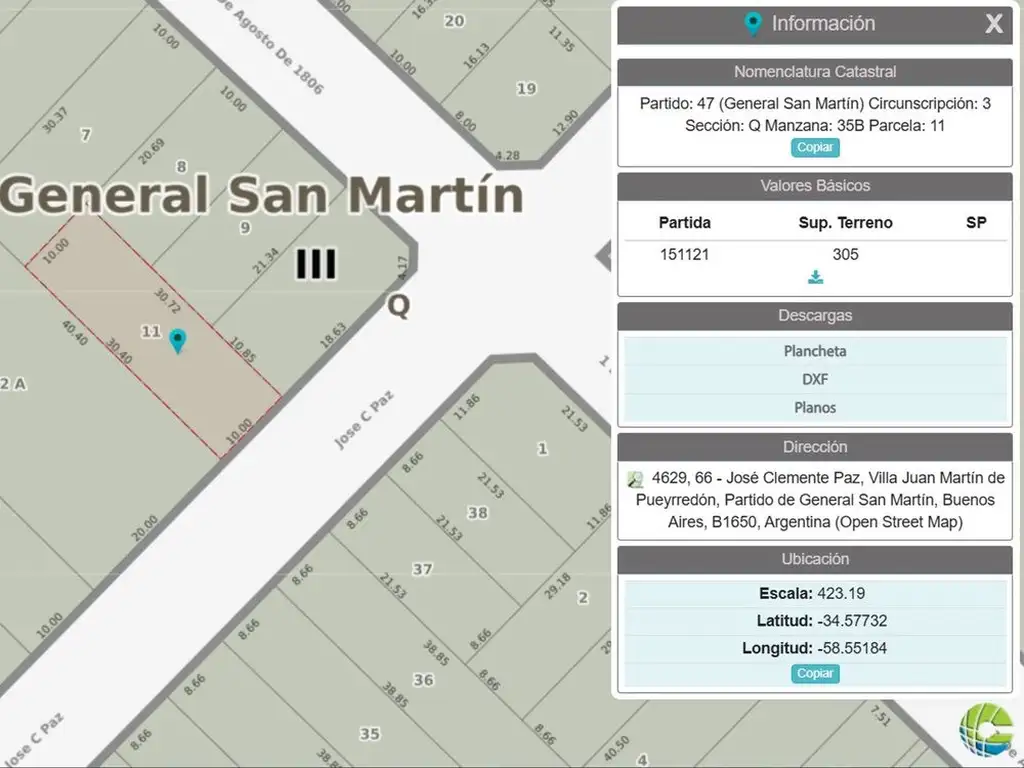The image size is (1024, 768).
Task: Select parcel 37 on the map
Action: pyautogui.click(x=423, y=569)
